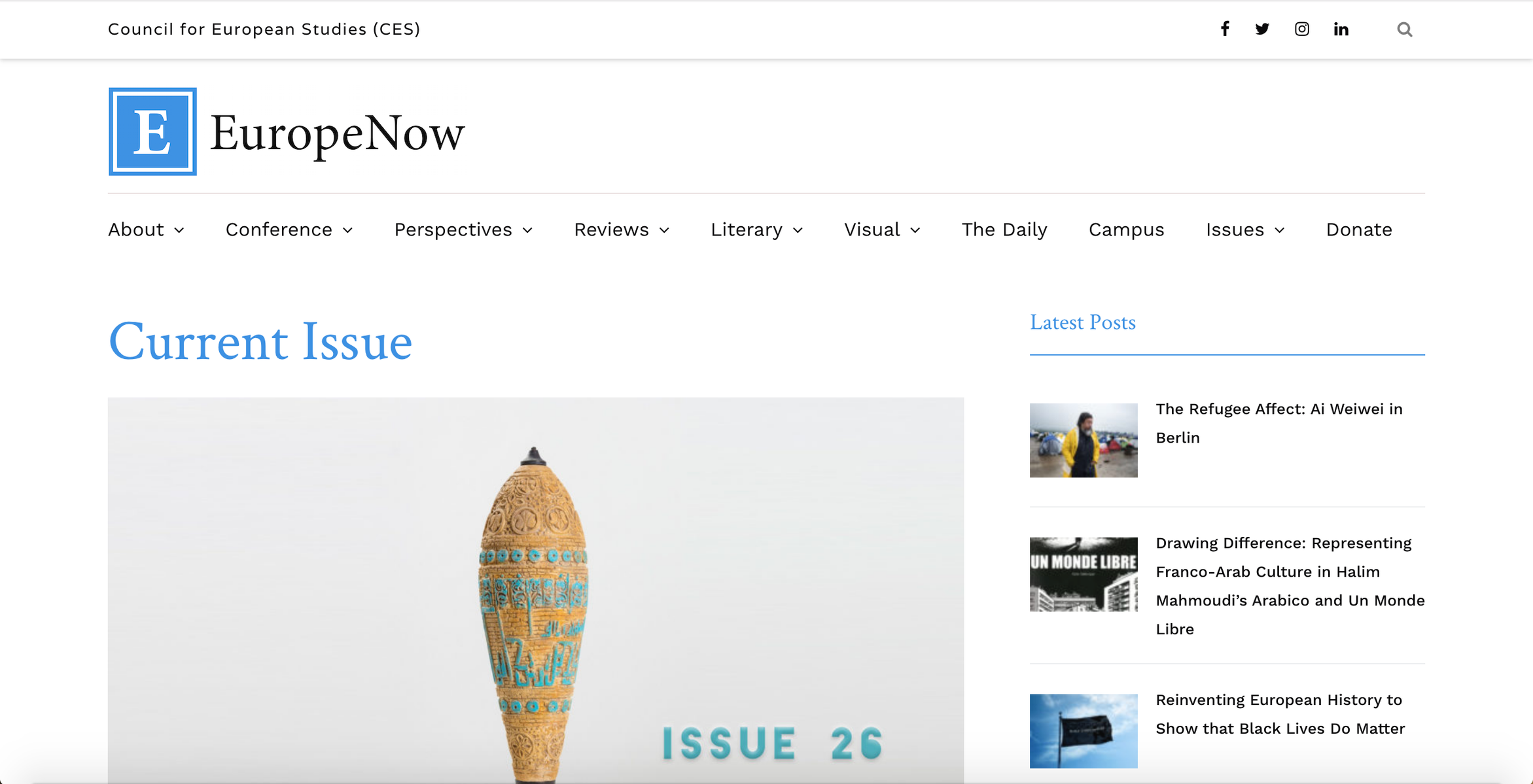Open the Reviews dropdown chevron

(664, 230)
